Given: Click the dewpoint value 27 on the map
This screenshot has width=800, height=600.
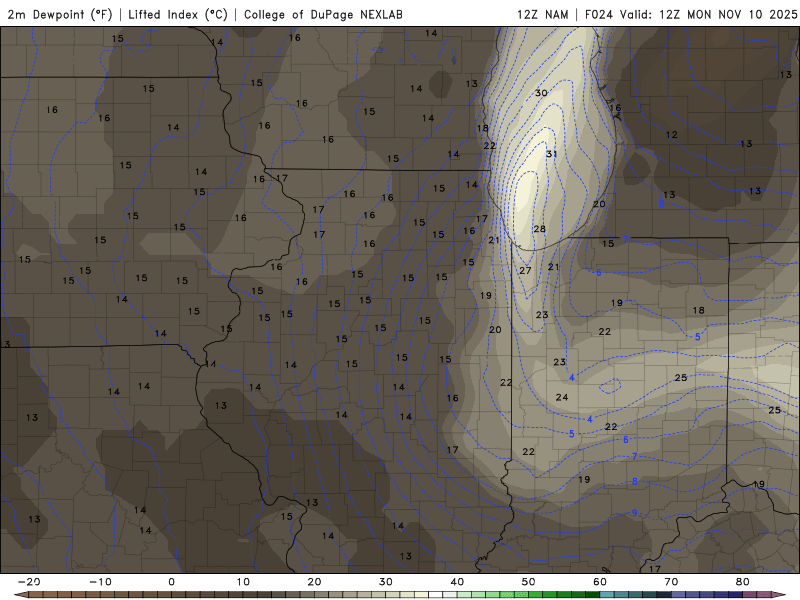Looking at the screenshot, I should tap(526, 270).
